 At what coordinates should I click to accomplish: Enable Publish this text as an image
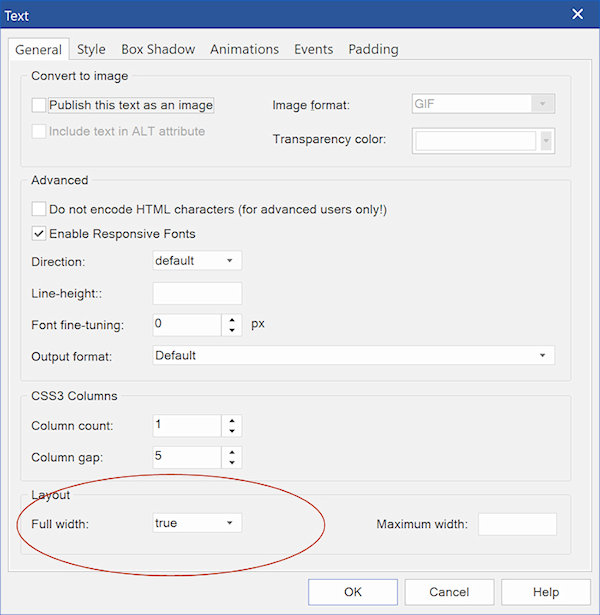(x=40, y=105)
